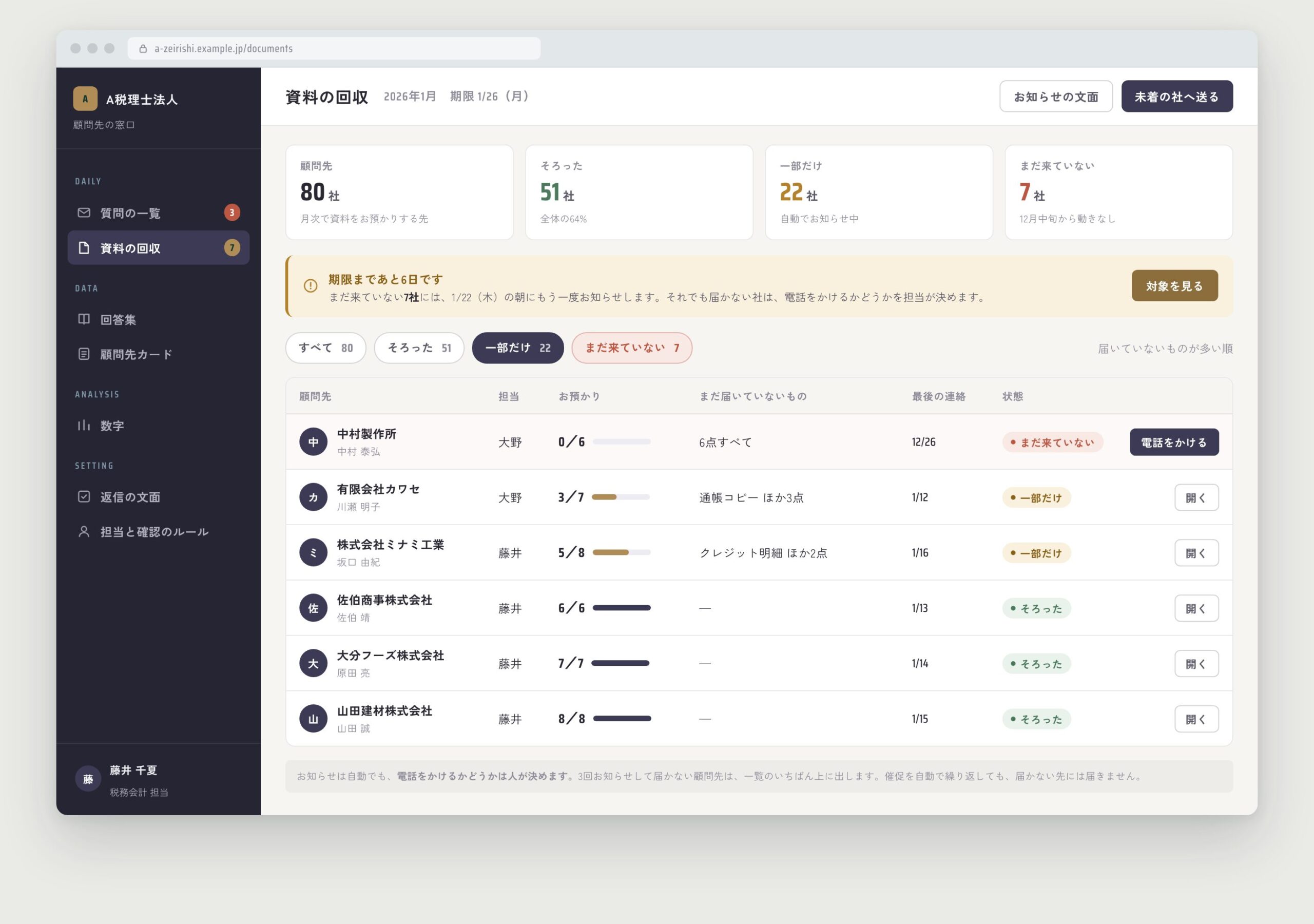Click the envelope icon for 質問の一覧
The height and width of the screenshot is (924, 1314).
tap(84, 213)
